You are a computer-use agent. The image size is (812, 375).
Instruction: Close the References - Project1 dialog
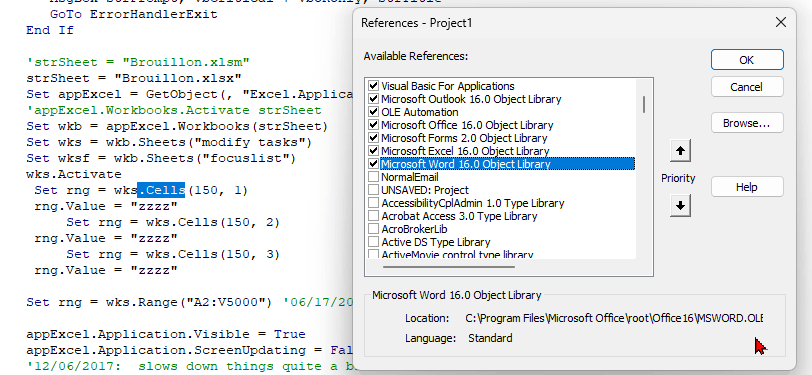780,22
